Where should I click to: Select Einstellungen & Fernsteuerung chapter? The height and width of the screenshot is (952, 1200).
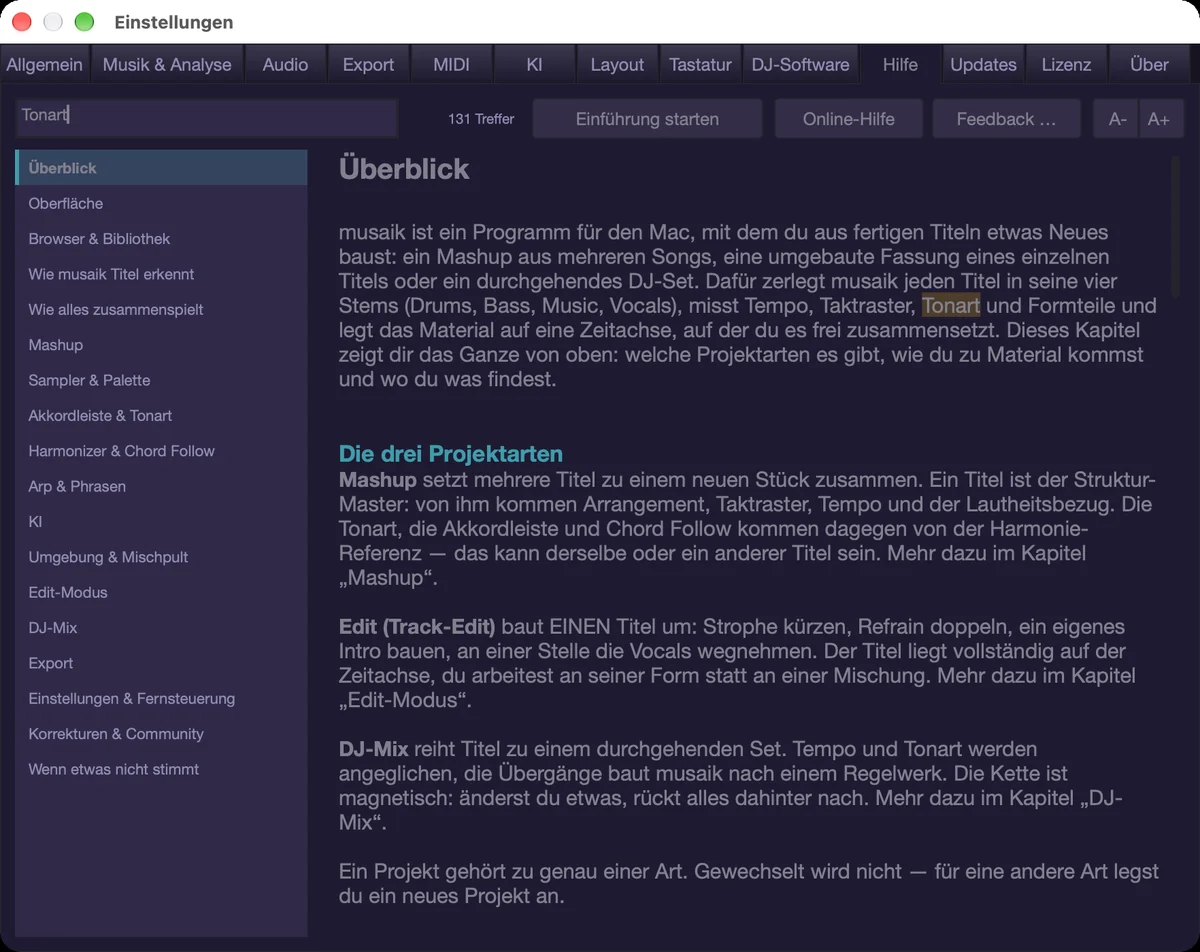[x=162, y=698]
